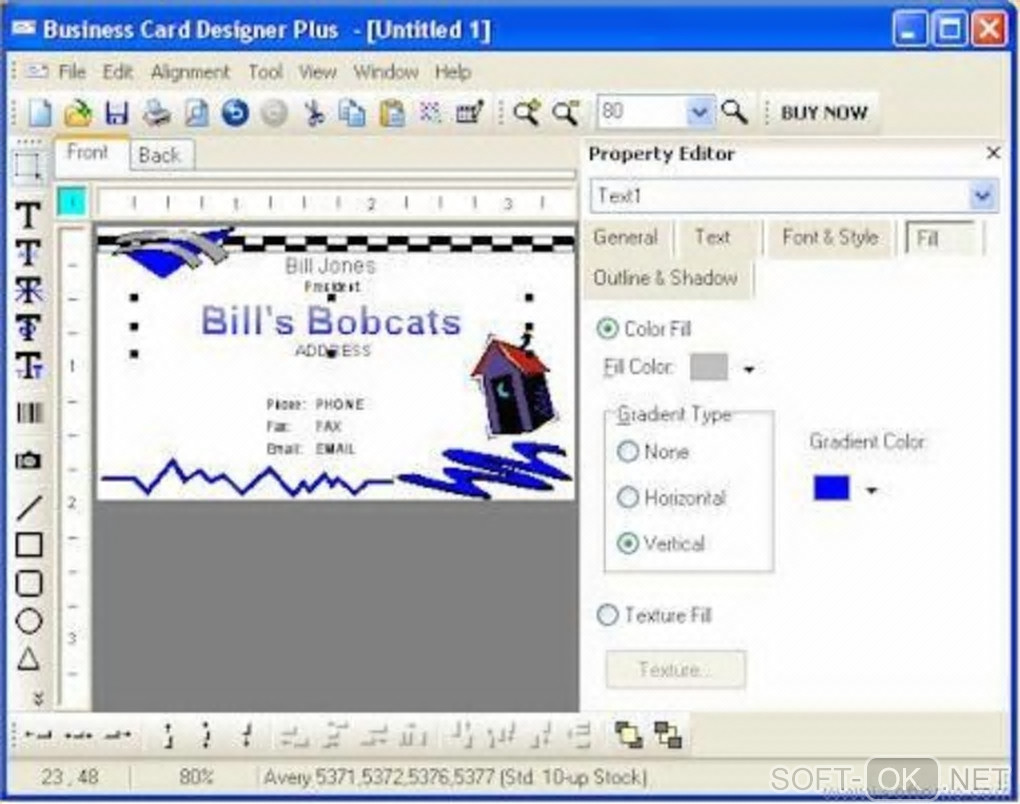The height and width of the screenshot is (804, 1020).
Task: Select the Line drawing tool
Action: (x=29, y=507)
